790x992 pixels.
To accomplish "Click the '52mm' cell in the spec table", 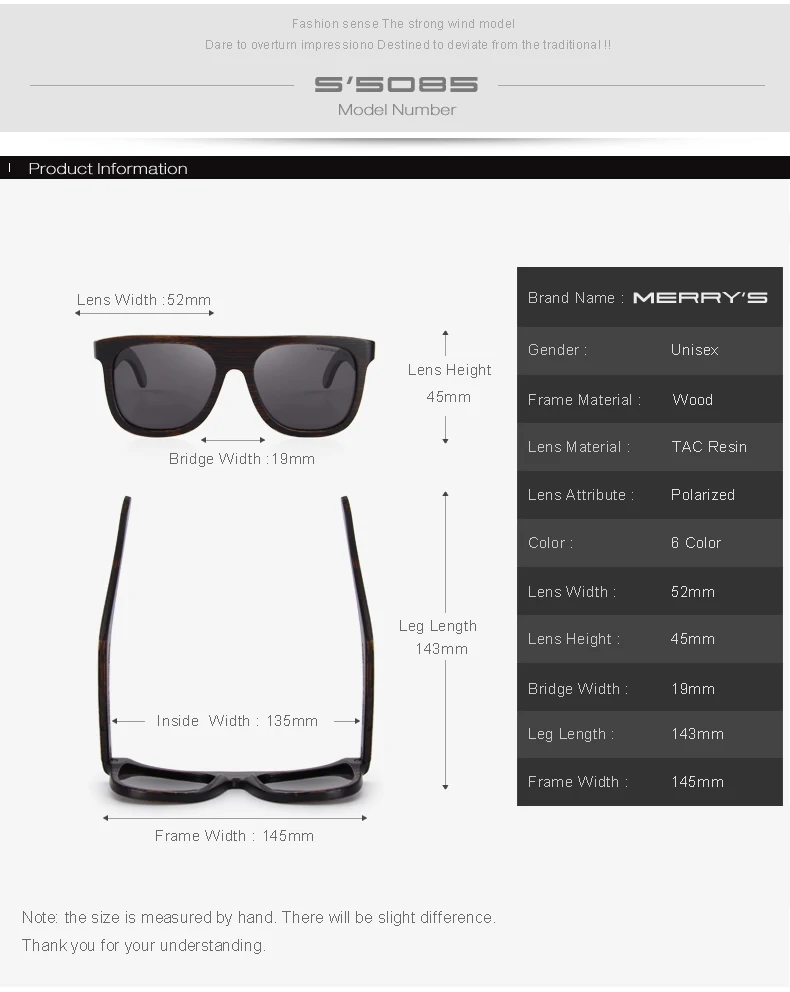I will (693, 592).
